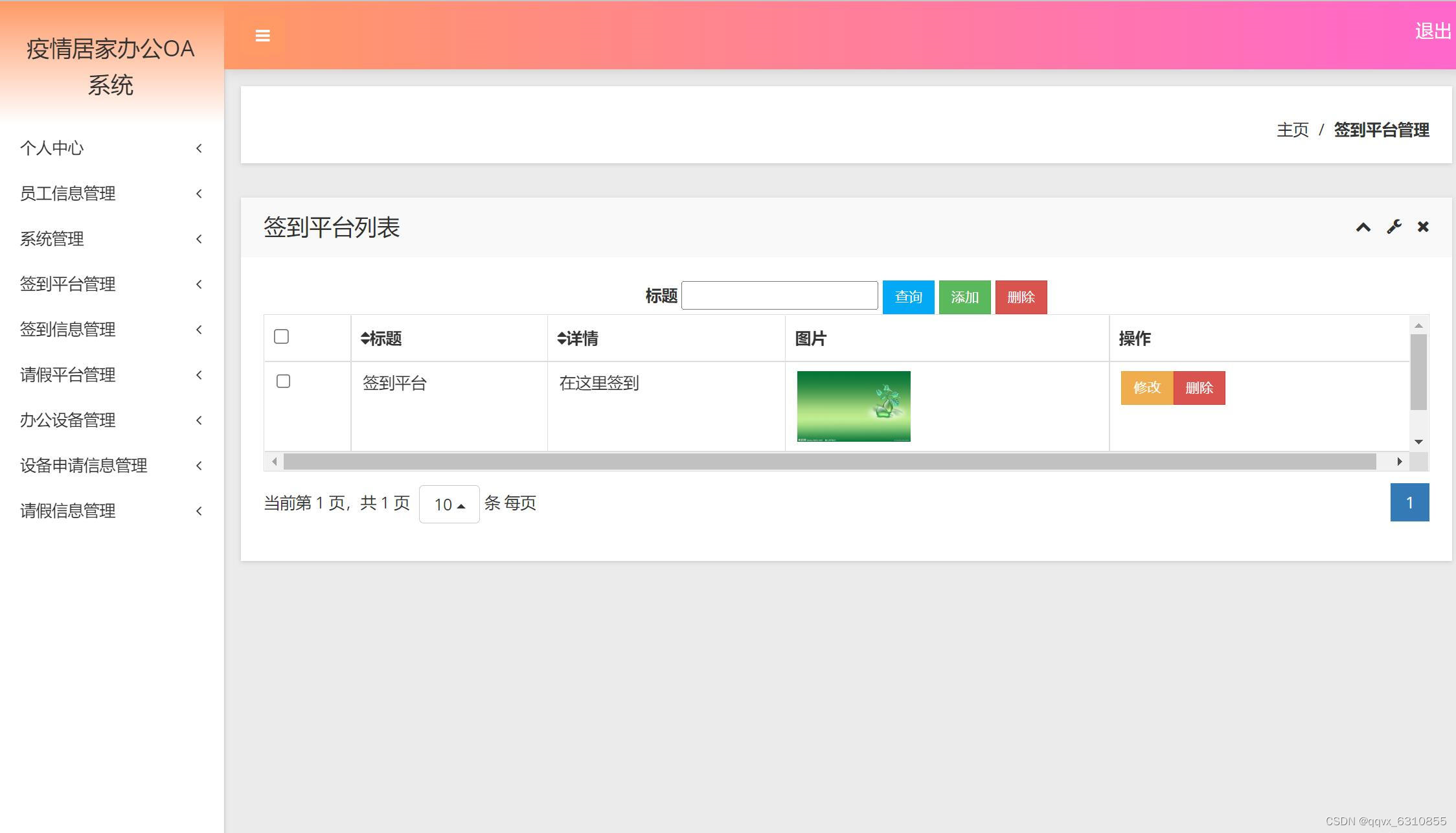The width and height of the screenshot is (1456, 833).
Task: Toggle the select-all checkbox in the table header
Action: click(x=280, y=336)
